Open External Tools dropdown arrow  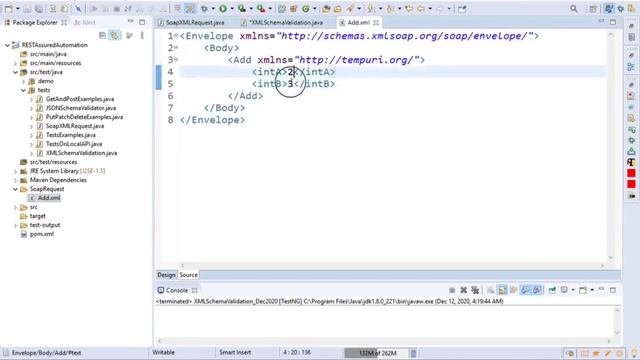click(270, 9)
